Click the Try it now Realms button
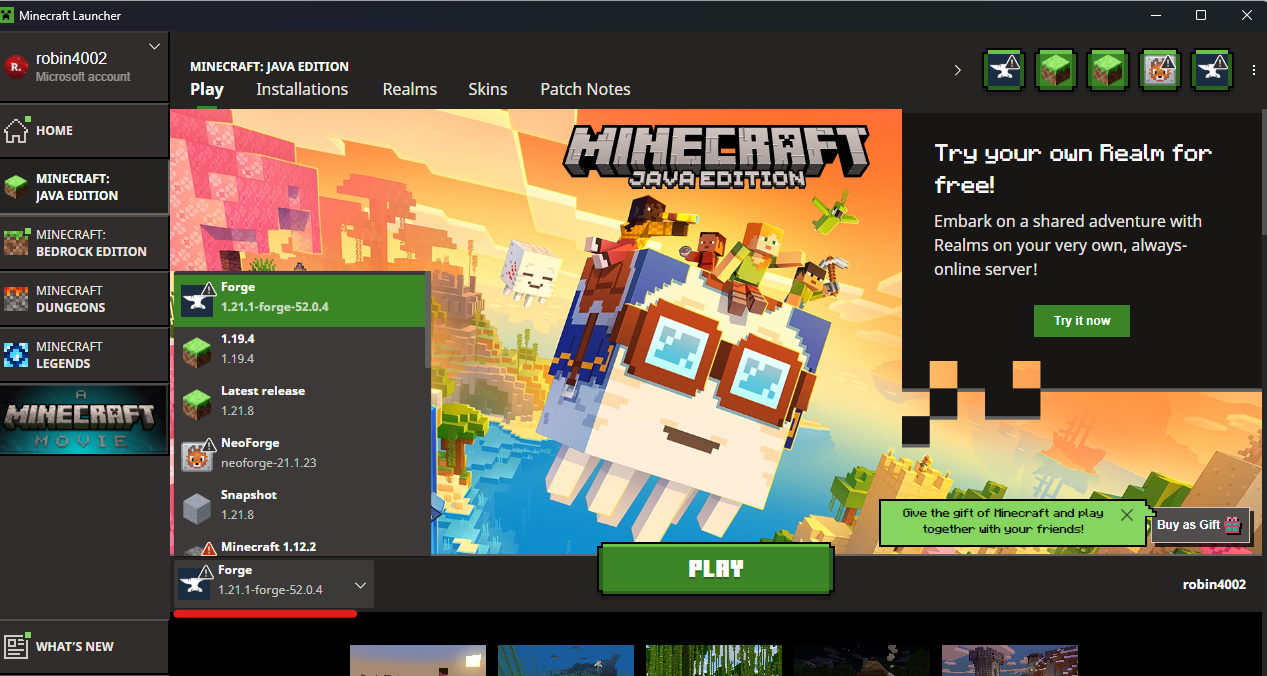 (1081, 321)
